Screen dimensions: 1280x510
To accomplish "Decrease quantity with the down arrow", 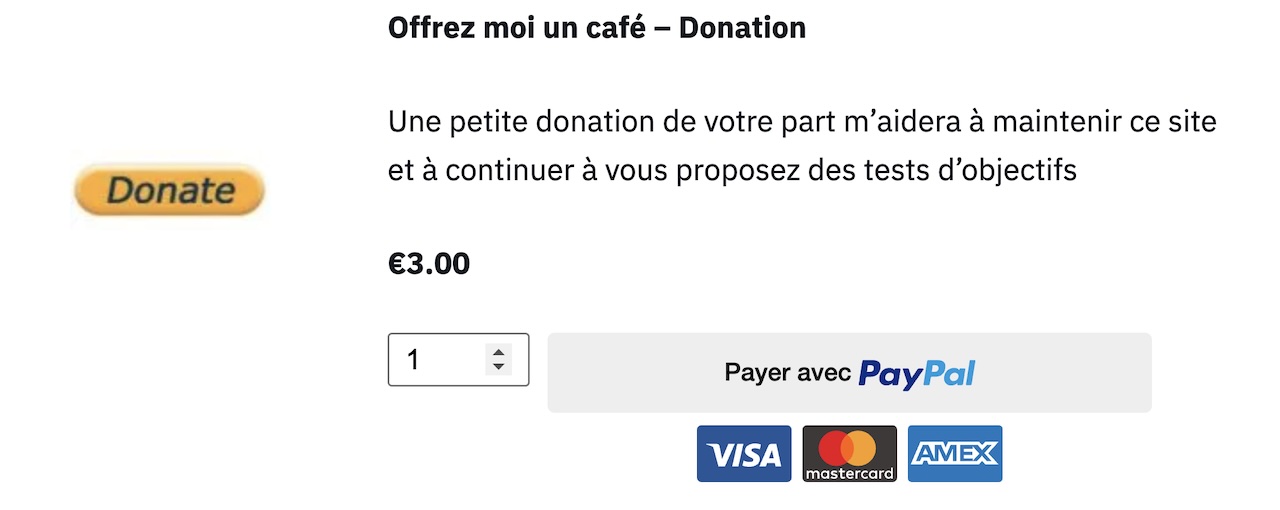I will tap(499, 367).
